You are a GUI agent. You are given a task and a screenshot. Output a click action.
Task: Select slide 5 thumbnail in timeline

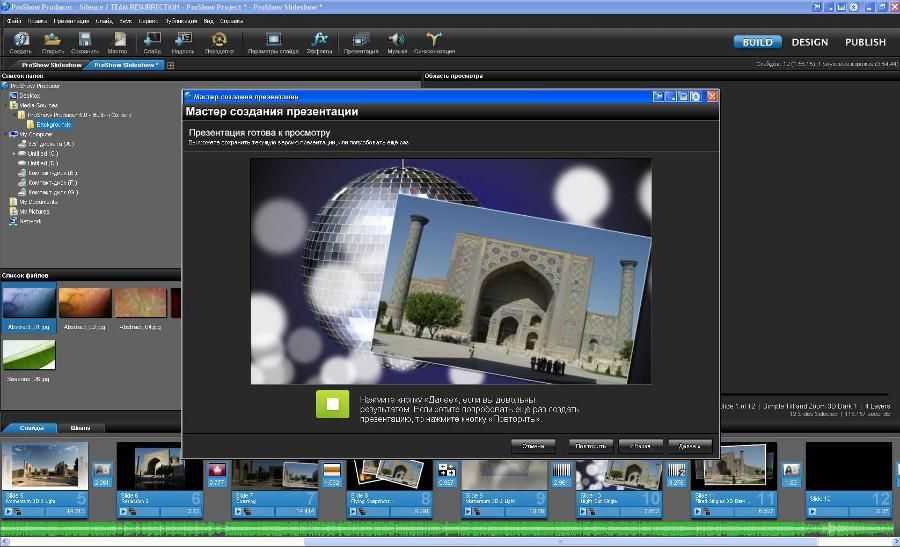pyautogui.click(x=45, y=466)
